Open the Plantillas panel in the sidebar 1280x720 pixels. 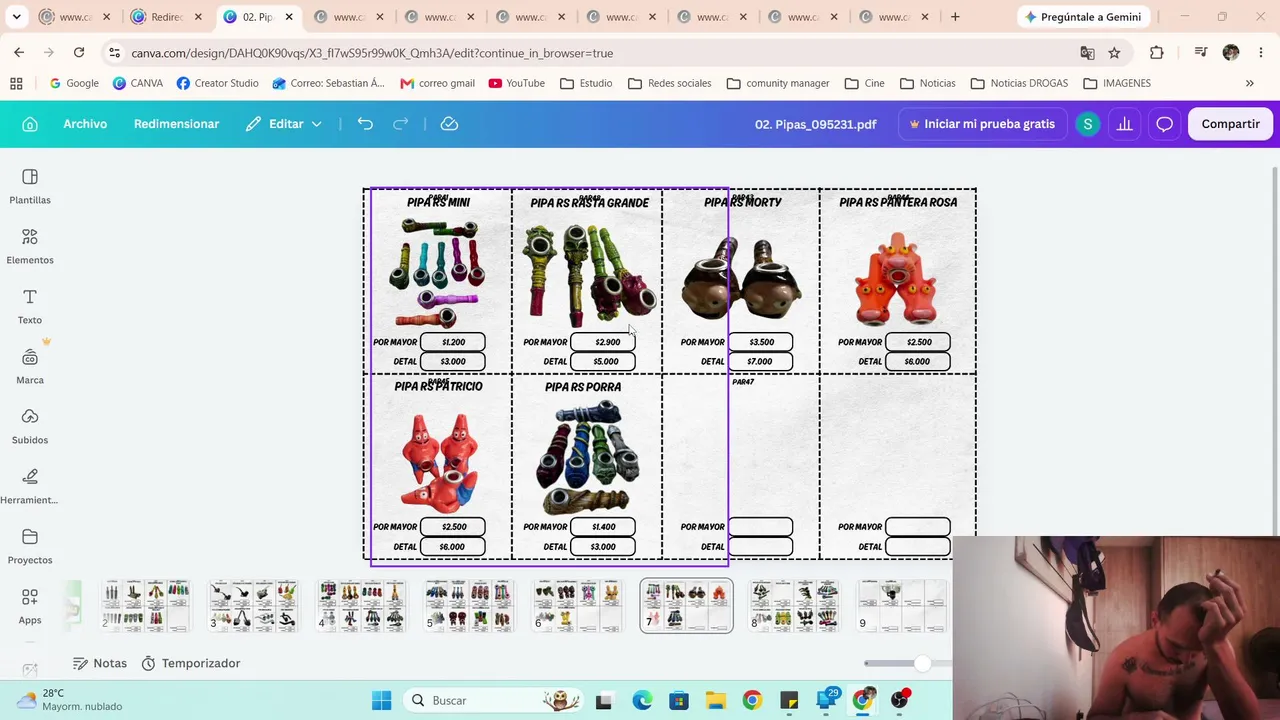pos(30,186)
